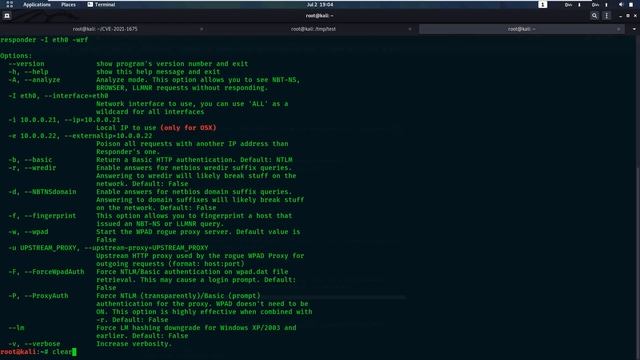
Task: Click the '-f, --fingerprint' option
Action: click(x=42, y=216)
